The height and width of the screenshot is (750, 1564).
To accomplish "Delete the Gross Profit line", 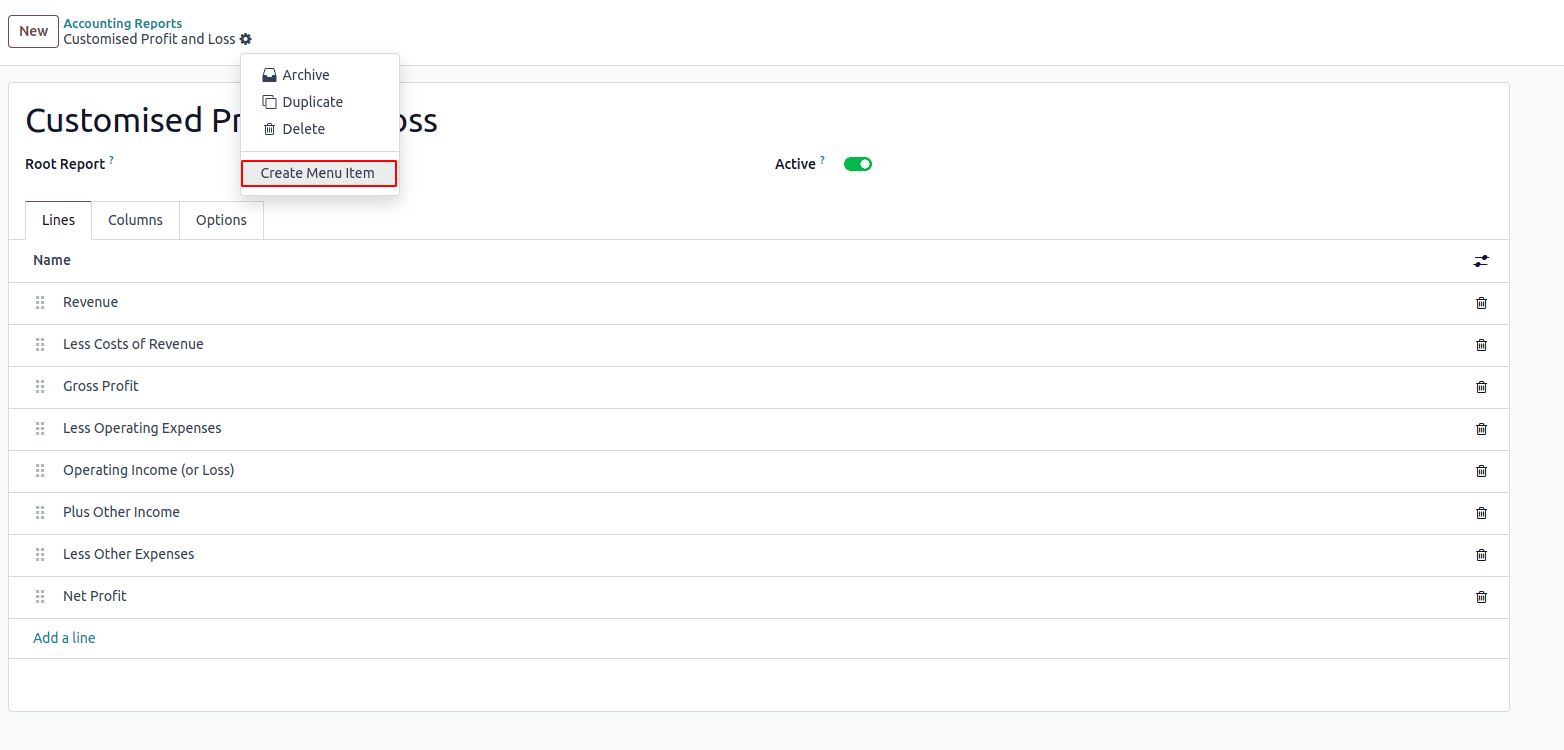I will [x=1481, y=387].
